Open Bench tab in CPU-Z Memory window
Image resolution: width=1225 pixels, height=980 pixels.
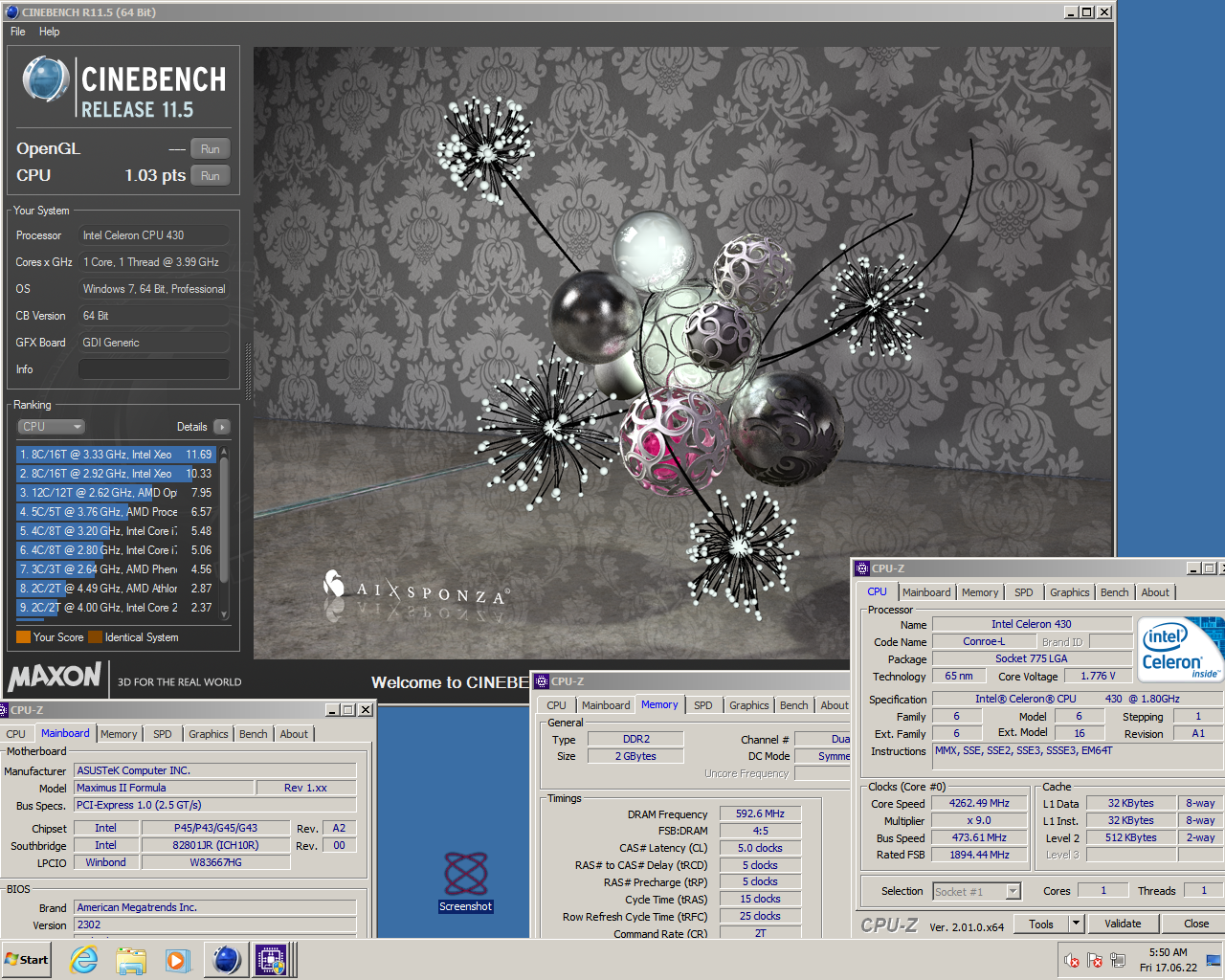794,705
